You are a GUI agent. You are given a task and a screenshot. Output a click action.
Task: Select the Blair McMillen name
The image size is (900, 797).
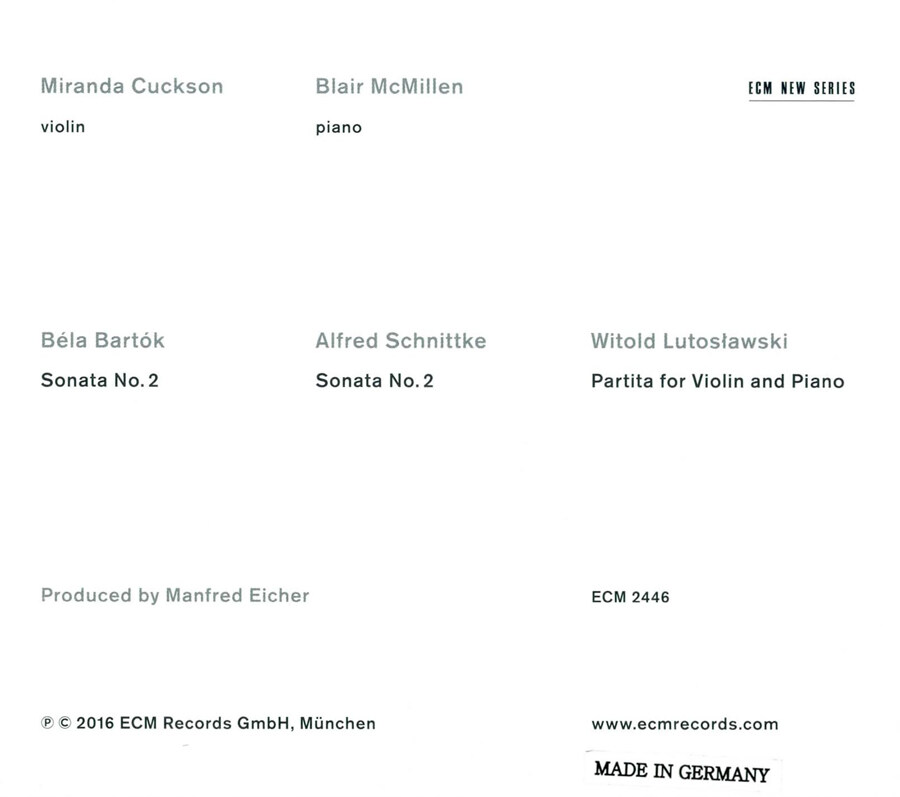(x=389, y=87)
